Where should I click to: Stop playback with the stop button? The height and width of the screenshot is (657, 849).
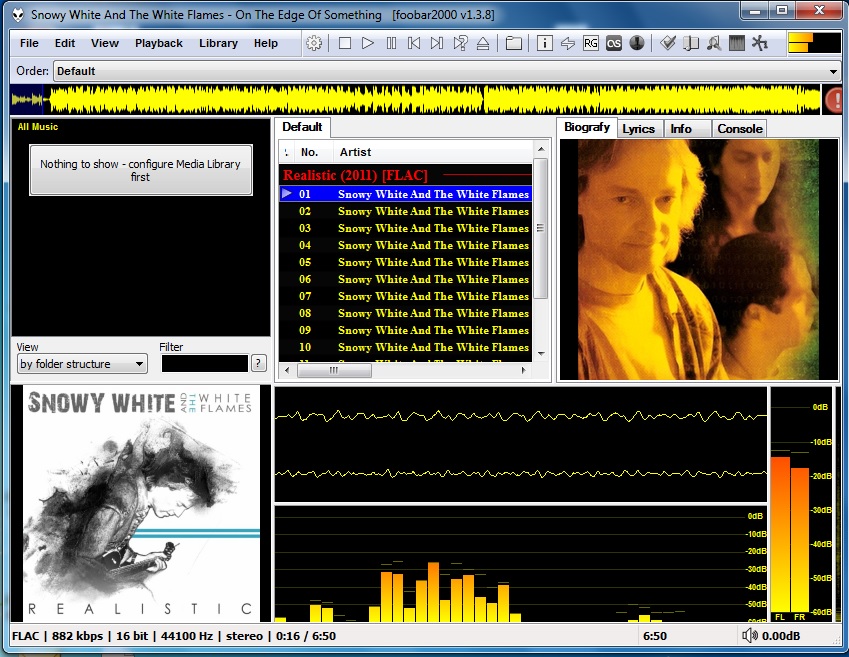(345, 43)
